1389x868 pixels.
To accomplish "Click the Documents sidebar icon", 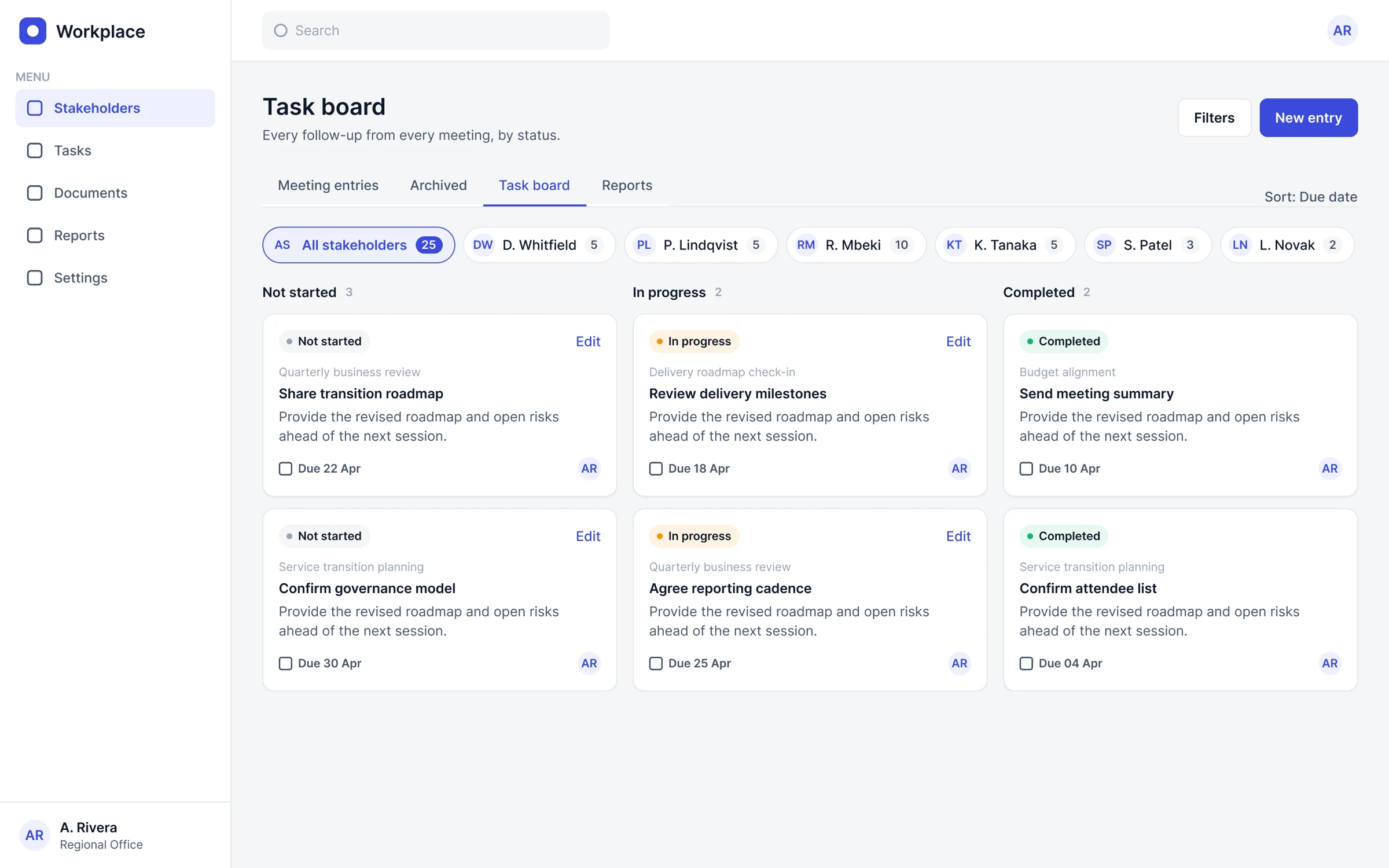I will 35,193.
